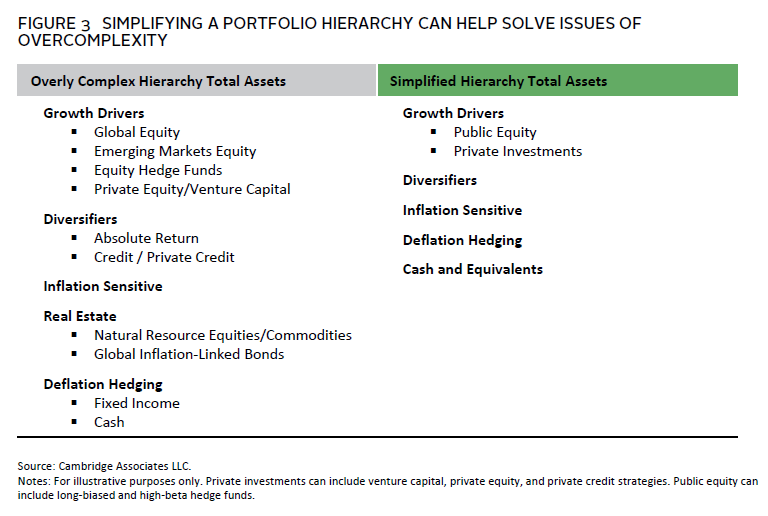Select the Fixed Income list item

click(x=137, y=403)
